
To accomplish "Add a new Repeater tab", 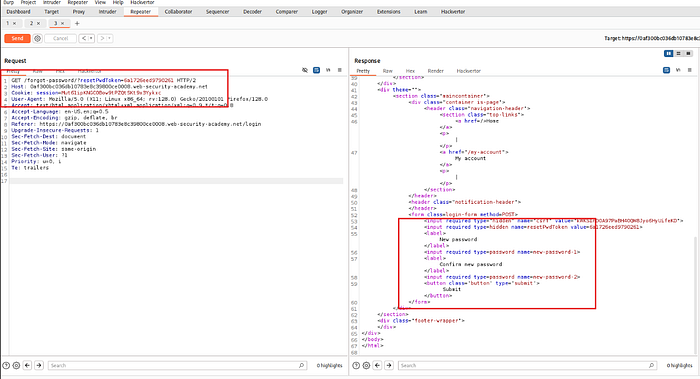I will click(x=77, y=23).
